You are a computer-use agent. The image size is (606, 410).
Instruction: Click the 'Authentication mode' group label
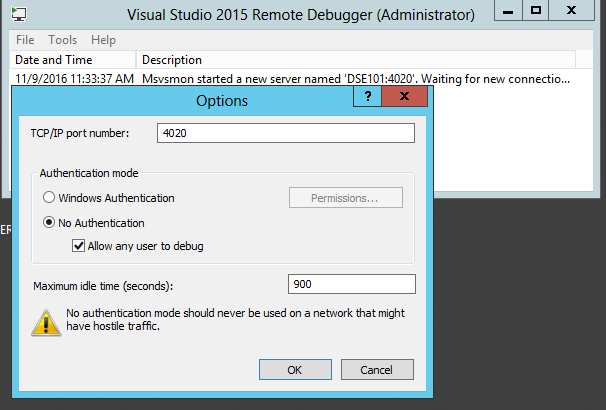[x=89, y=173]
